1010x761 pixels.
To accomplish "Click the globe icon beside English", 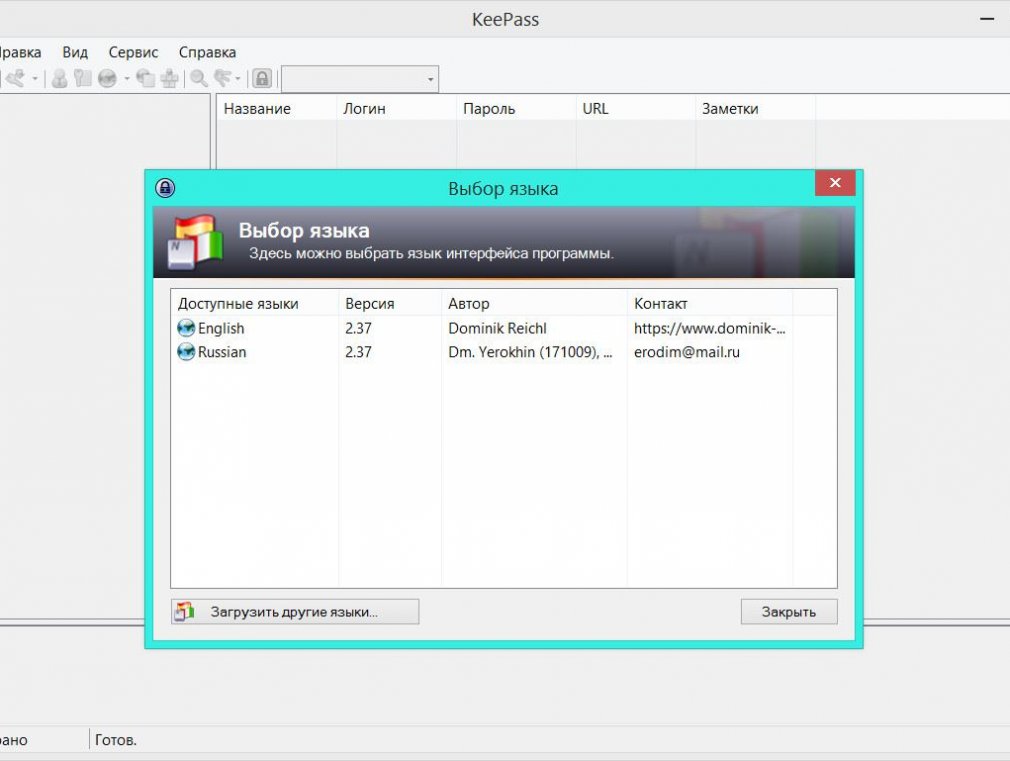I will tap(186, 328).
